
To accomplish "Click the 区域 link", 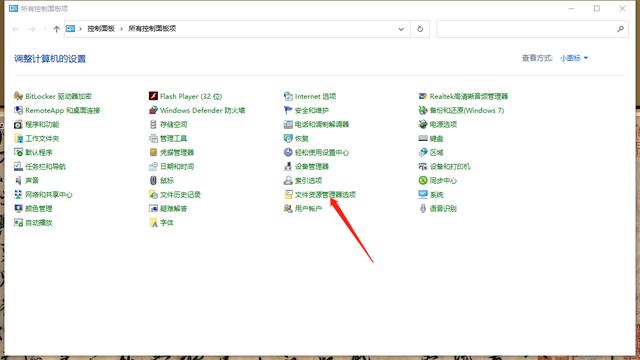I will click(436, 152).
